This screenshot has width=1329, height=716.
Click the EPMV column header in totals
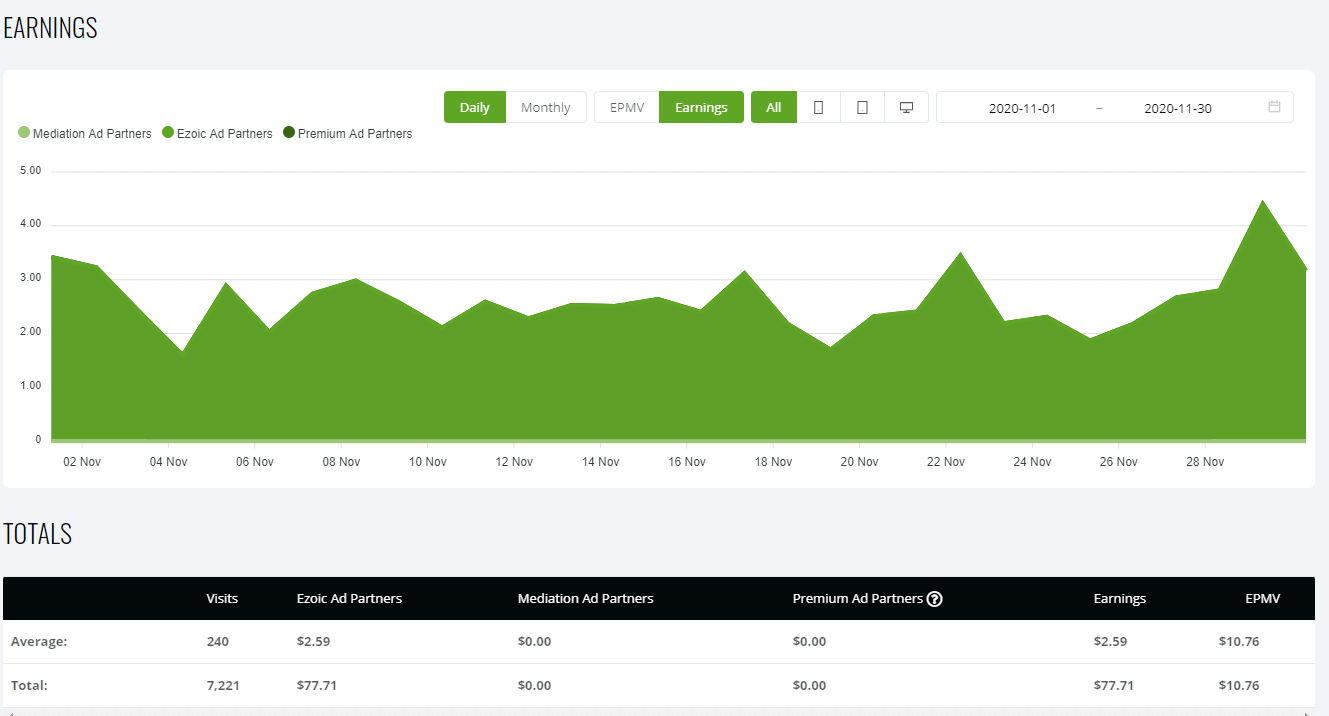pyautogui.click(x=1263, y=599)
